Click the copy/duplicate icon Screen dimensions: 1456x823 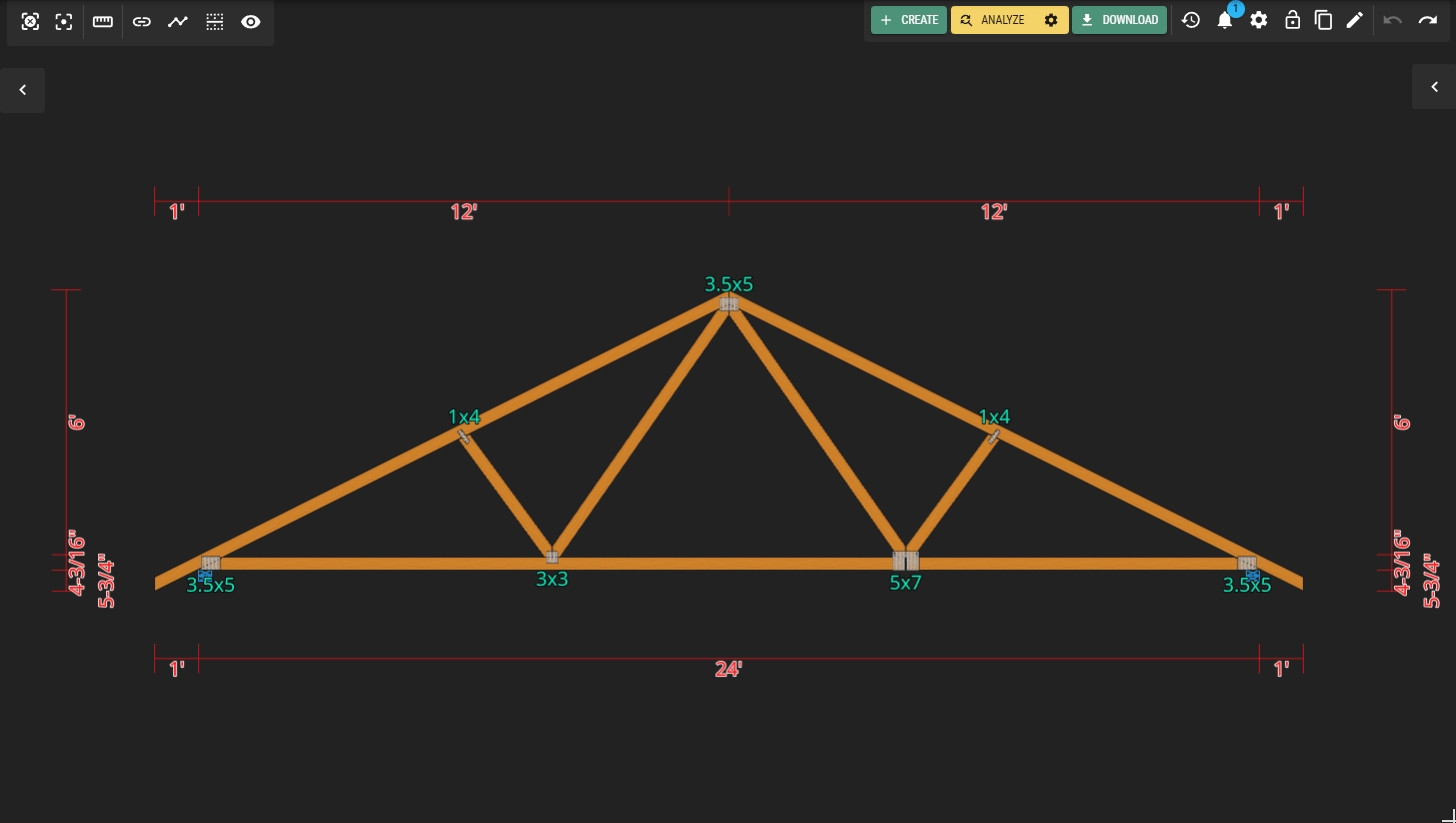point(1323,20)
